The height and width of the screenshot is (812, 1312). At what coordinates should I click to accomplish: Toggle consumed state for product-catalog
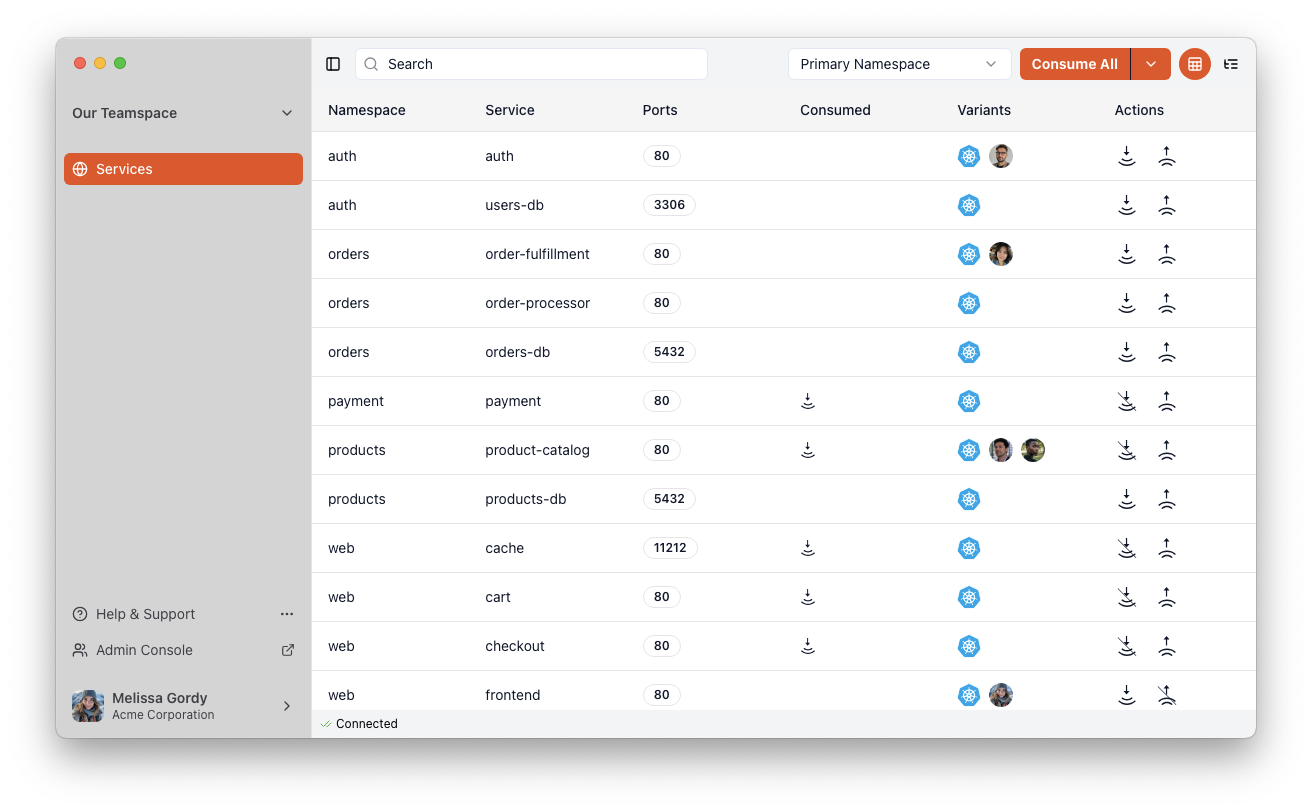807,449
